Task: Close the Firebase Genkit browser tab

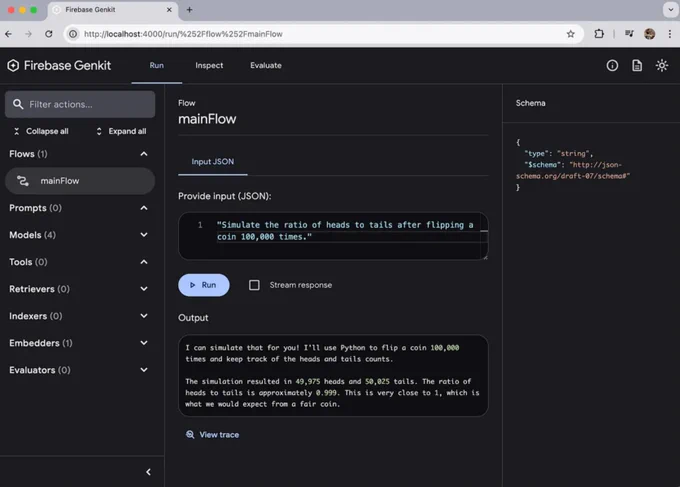Action: pyautogui.click(x=169, y=10)
